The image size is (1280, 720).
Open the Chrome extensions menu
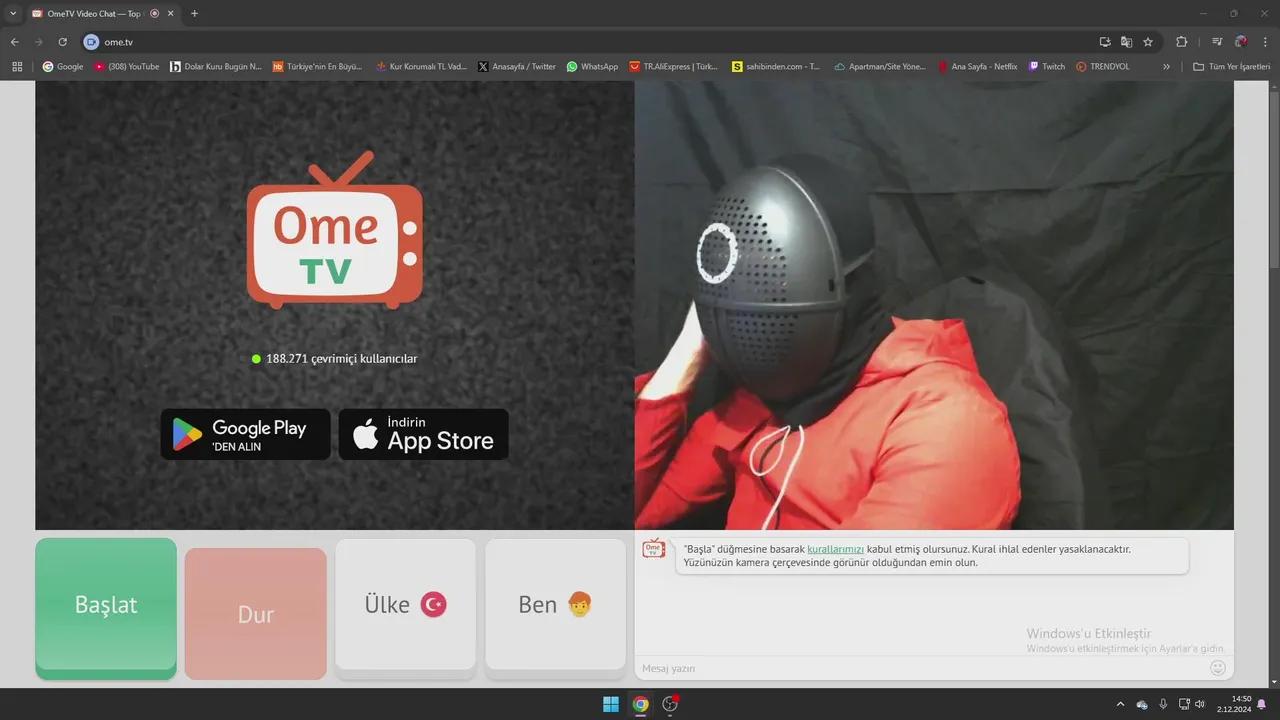[x=1181, y=42]
